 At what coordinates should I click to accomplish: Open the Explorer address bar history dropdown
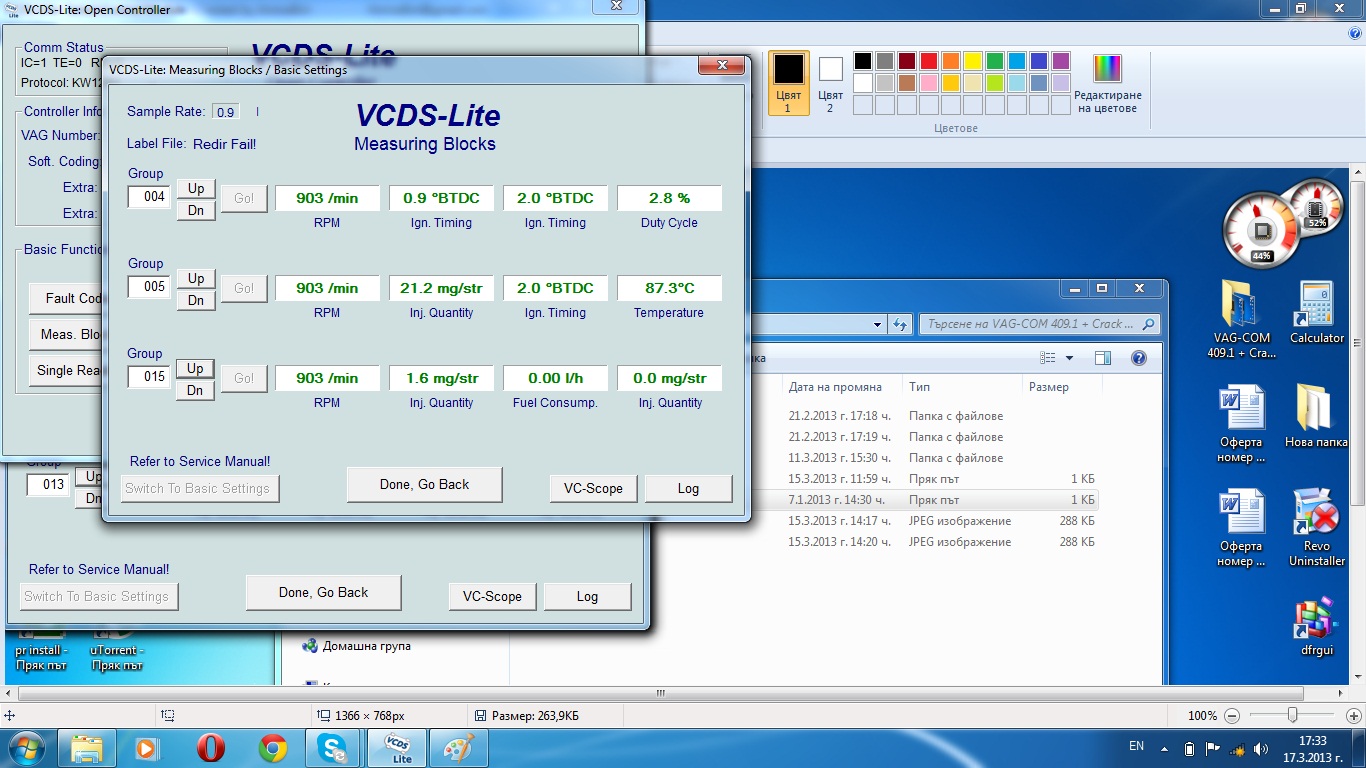point(877,324)
